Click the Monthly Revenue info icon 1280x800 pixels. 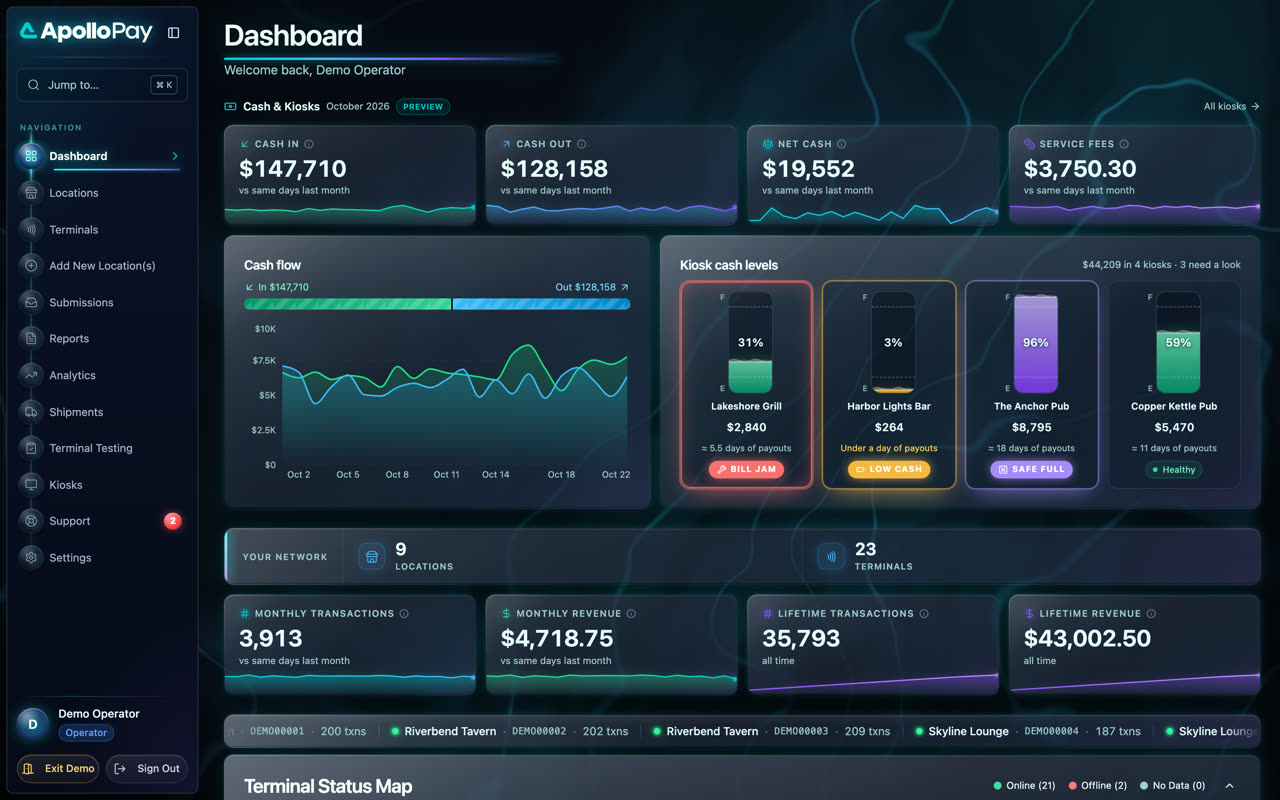(631, 614)
